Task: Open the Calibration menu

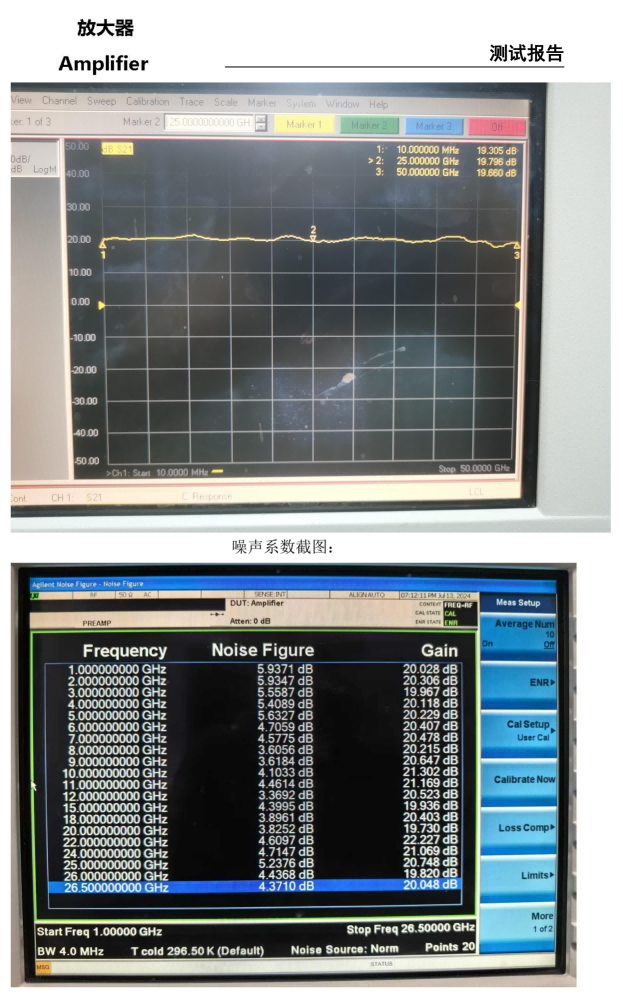Action: pyautogui.click(x=147, y=102)
